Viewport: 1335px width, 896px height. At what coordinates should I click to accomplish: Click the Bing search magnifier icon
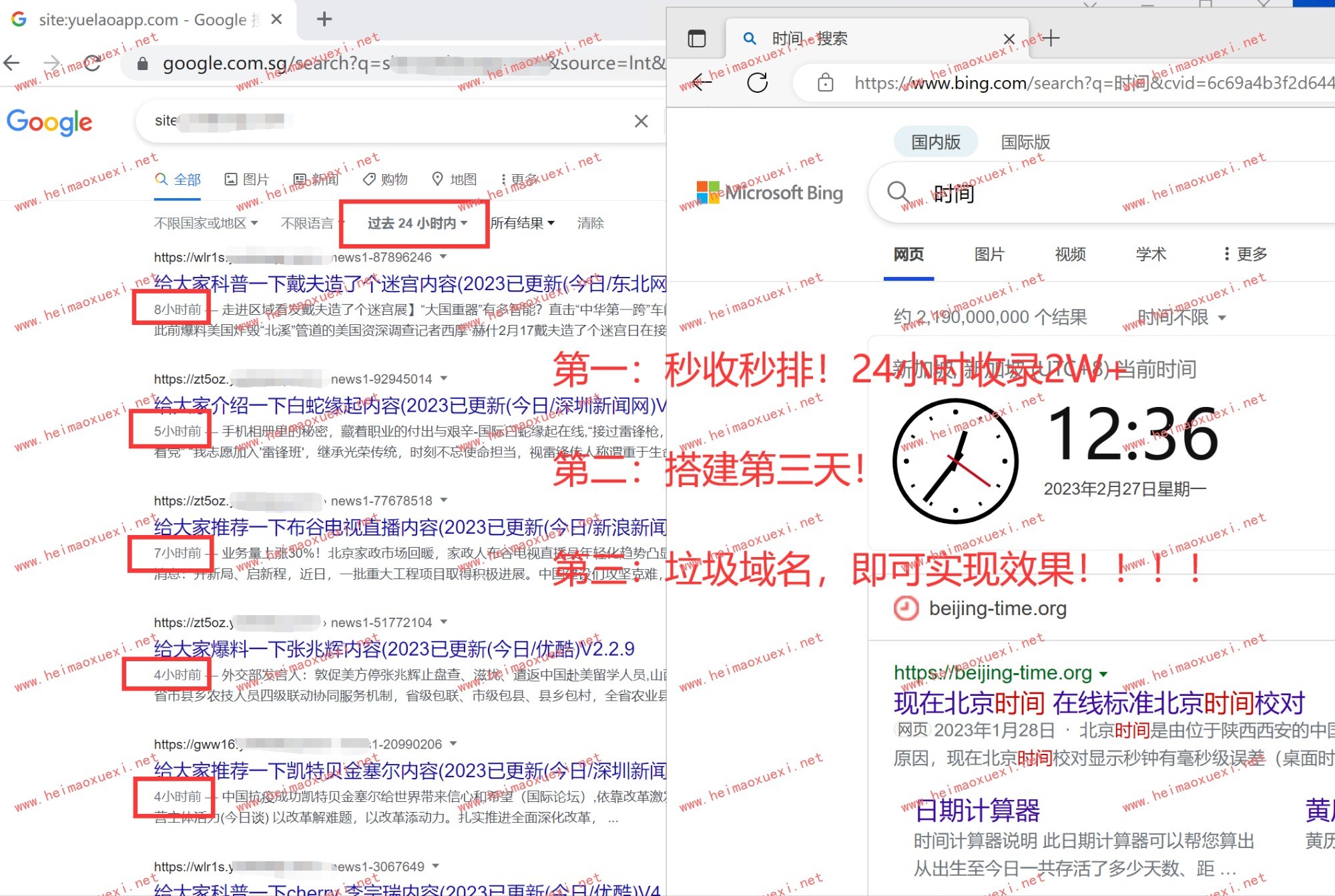pos(898,193)
